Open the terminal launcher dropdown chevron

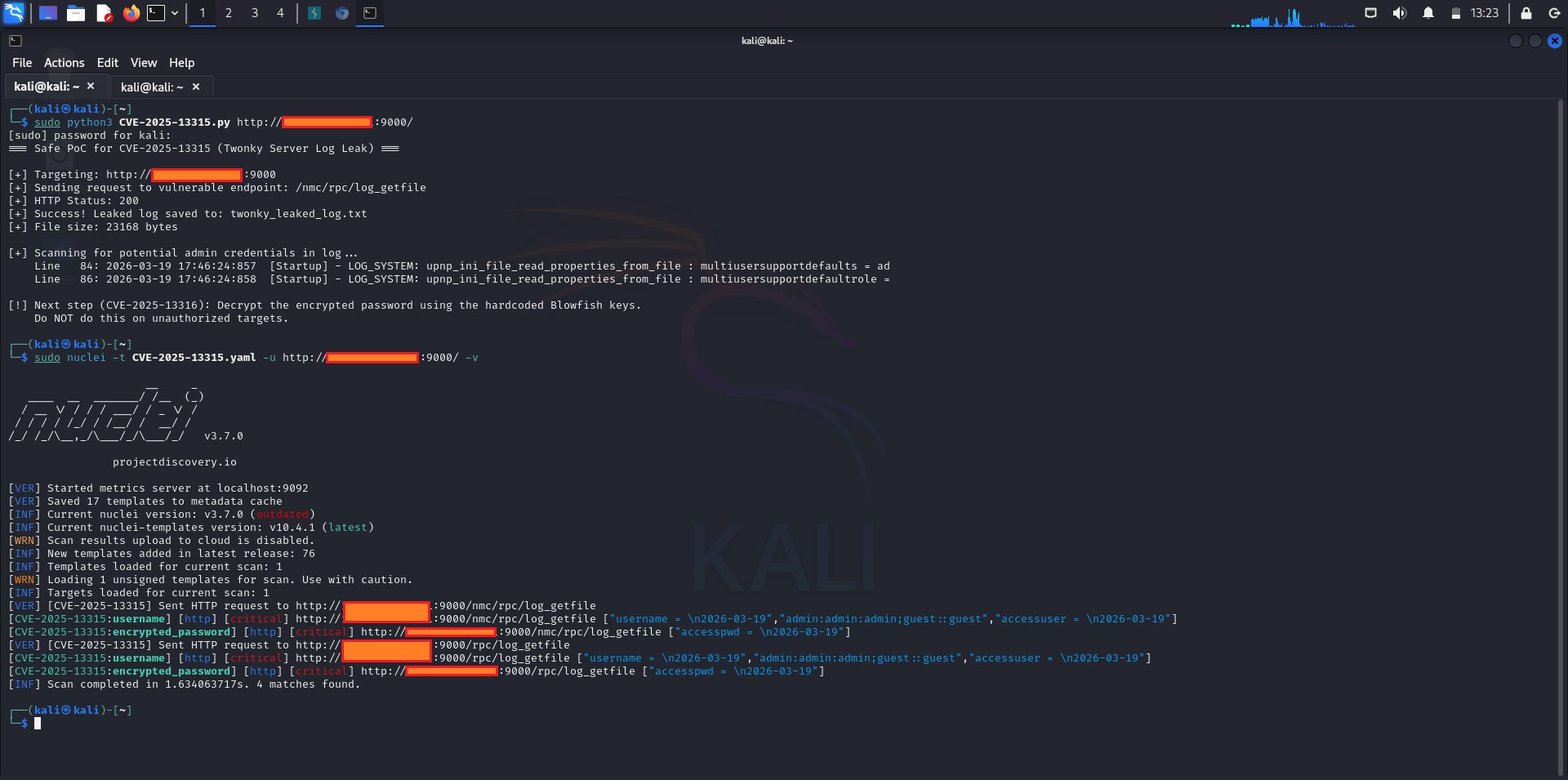tap(173, 13)
